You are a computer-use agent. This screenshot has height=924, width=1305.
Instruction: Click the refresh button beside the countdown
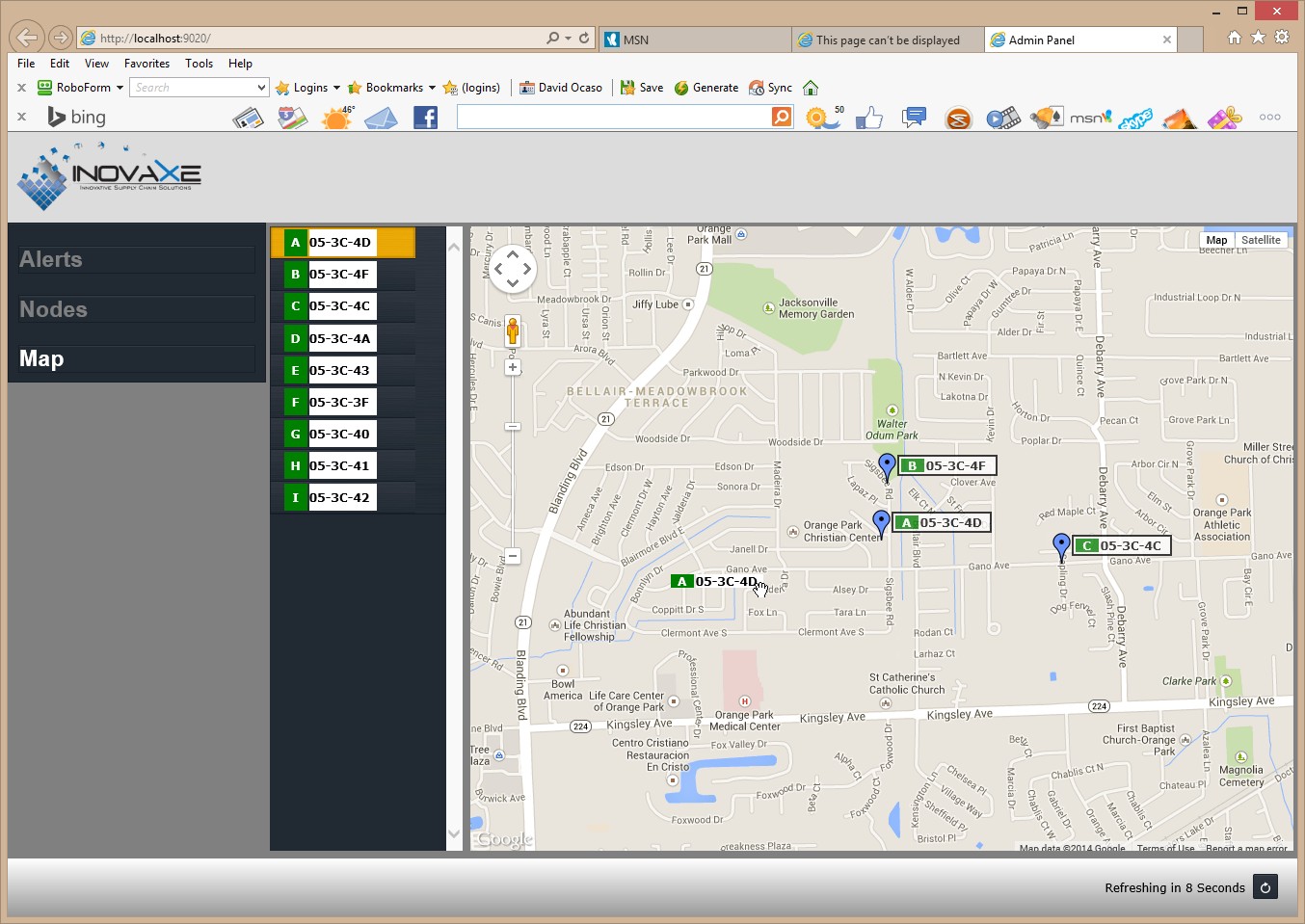pyautogui.click(x=1265, y=887)
